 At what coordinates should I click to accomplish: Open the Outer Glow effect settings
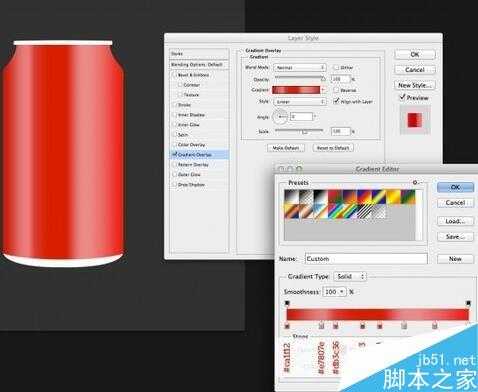[189, 174]
